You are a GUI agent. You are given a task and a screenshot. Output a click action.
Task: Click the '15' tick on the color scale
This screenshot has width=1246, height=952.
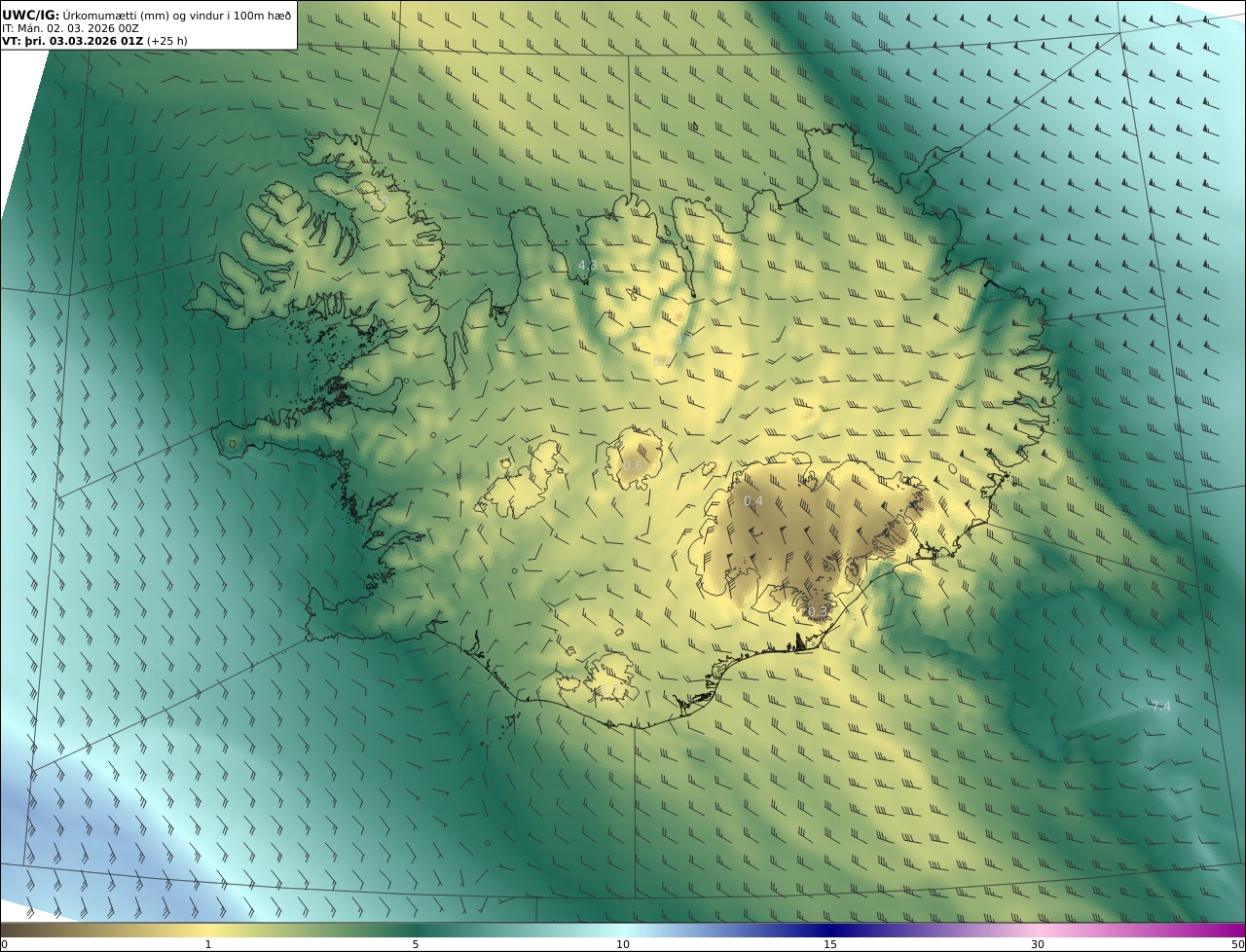click(830, 944)
